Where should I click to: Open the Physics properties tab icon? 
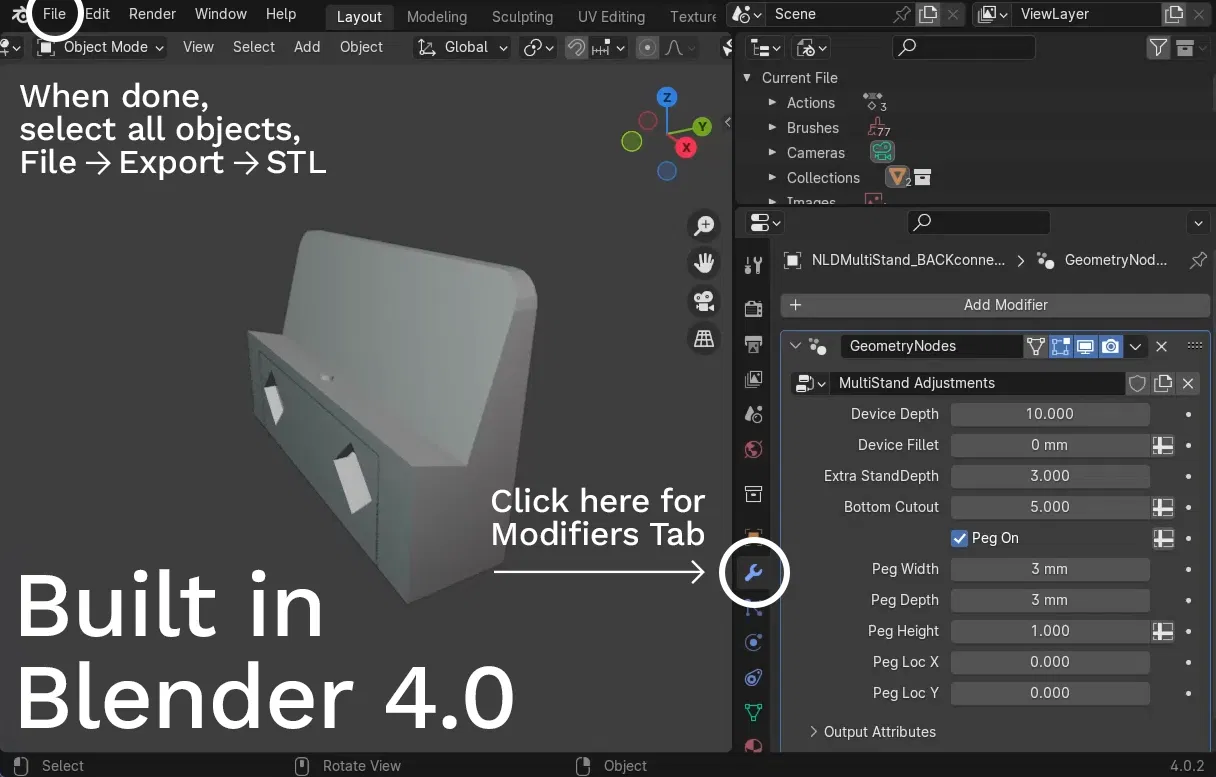click(x=754, y=642)
